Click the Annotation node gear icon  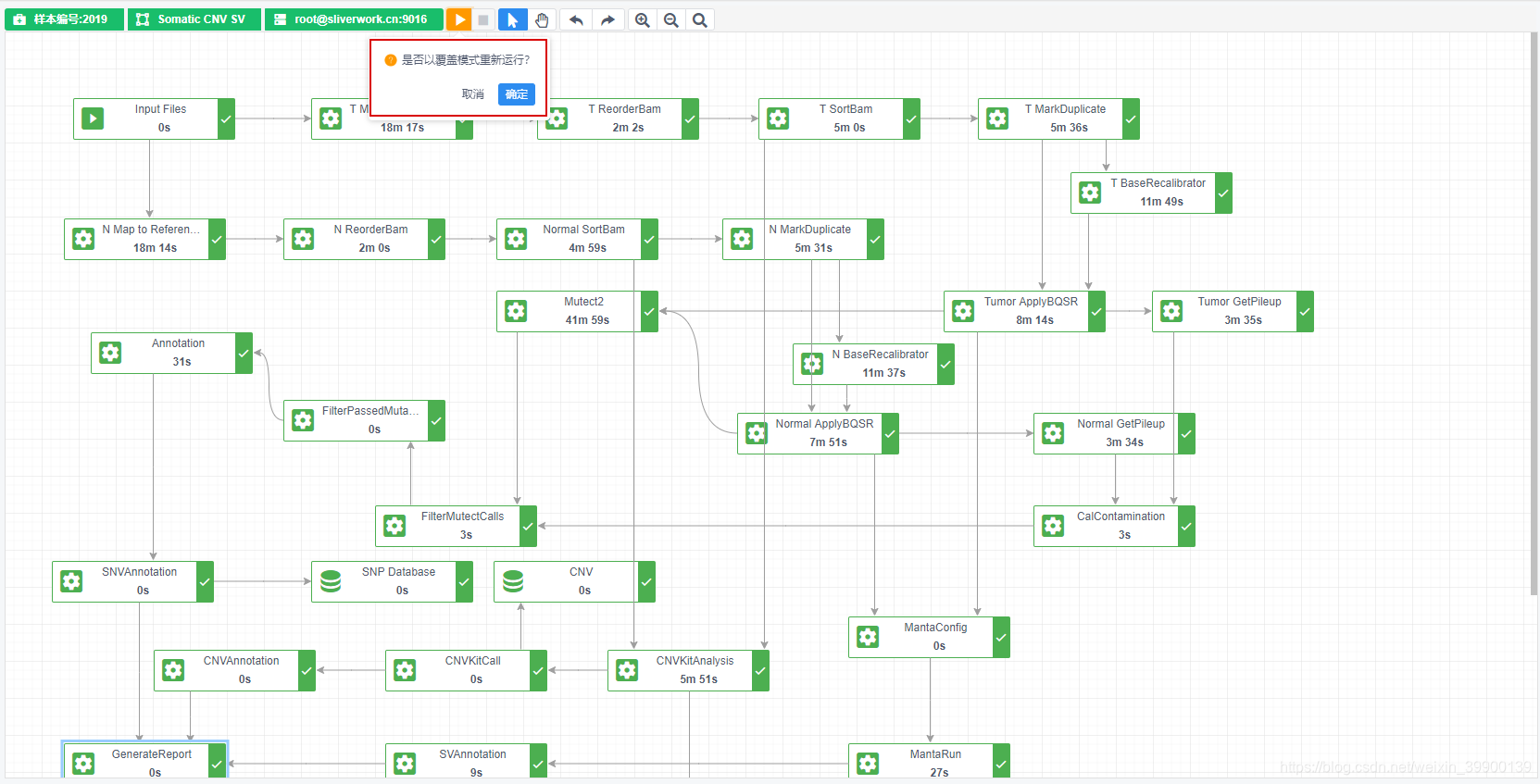click(110, 353)
